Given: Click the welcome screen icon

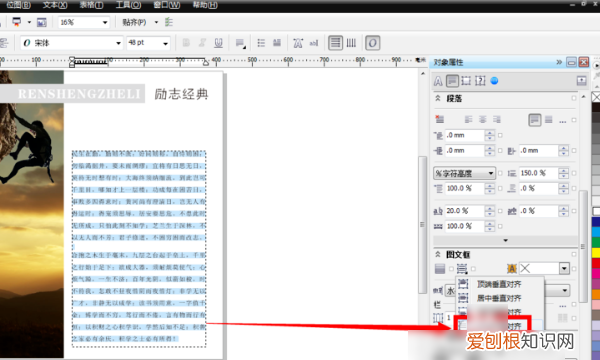Looking at the screenshot, I should tap(41, 22).
